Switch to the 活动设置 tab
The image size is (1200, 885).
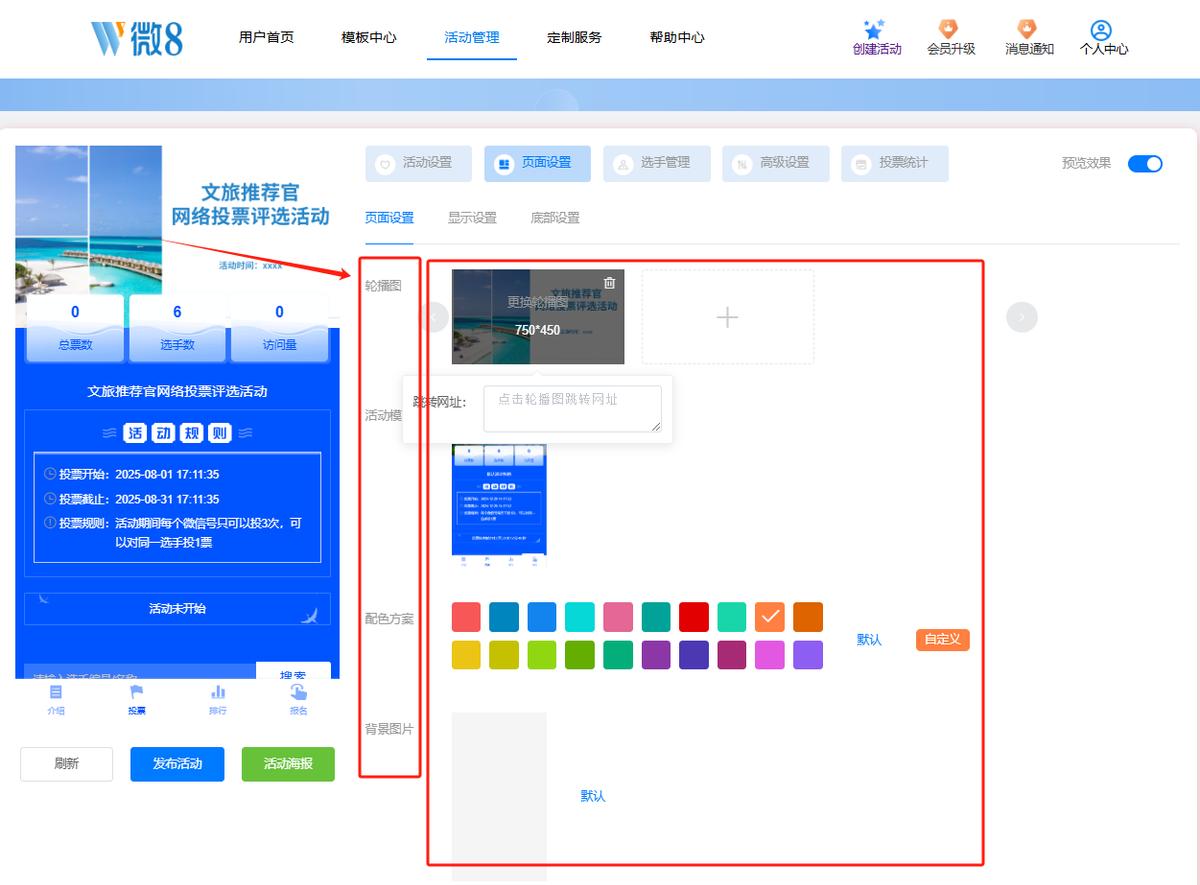pyautogui.click(x=418, y=163)
